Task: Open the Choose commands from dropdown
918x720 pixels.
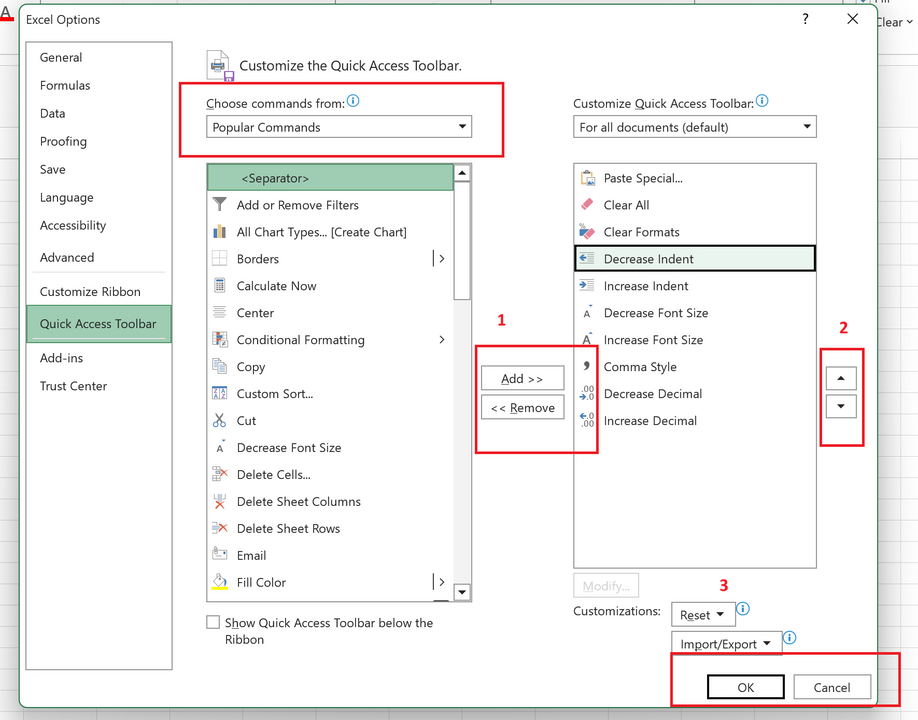Action: pos(339,127)
